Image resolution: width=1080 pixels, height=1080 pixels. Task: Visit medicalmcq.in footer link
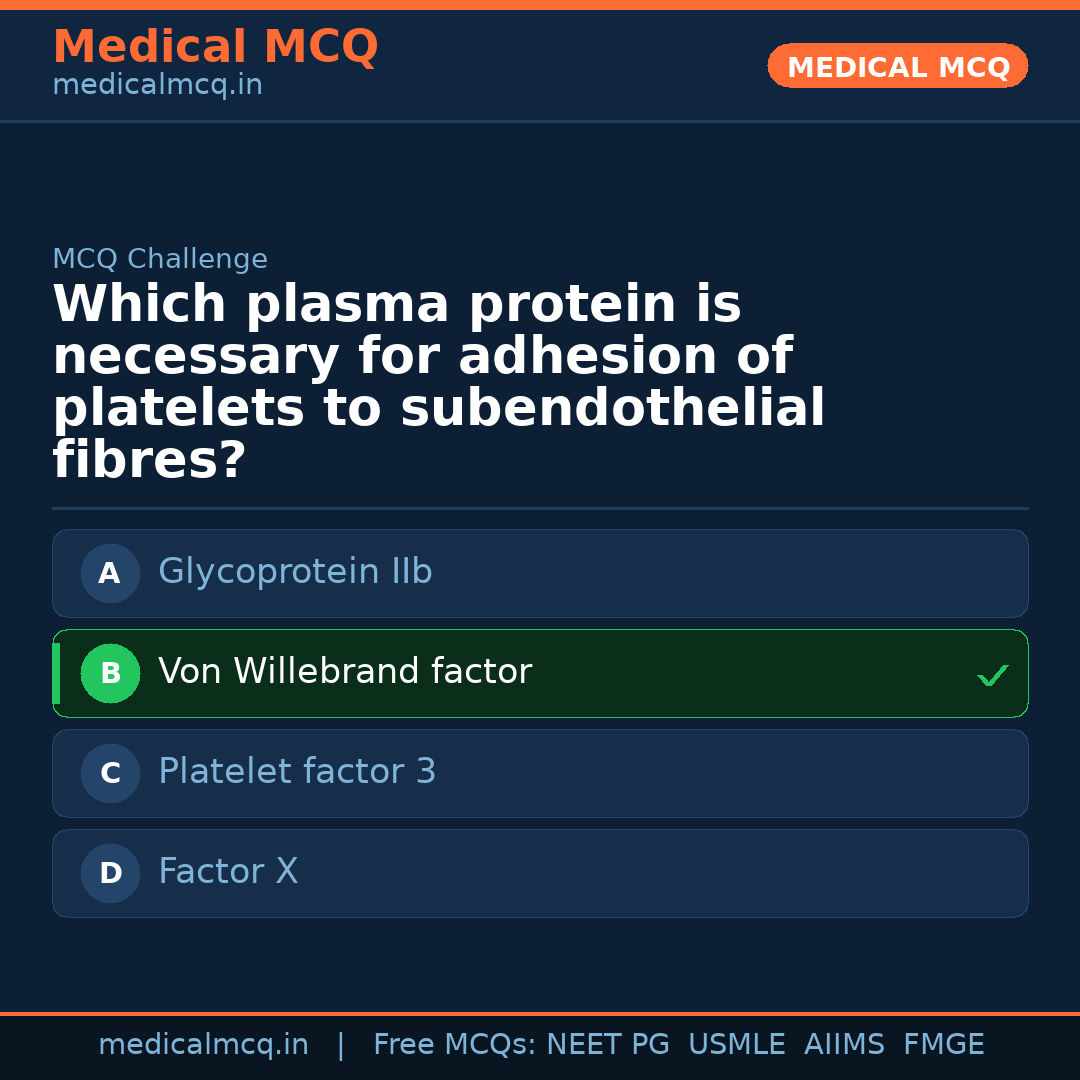pos(203,1043)
